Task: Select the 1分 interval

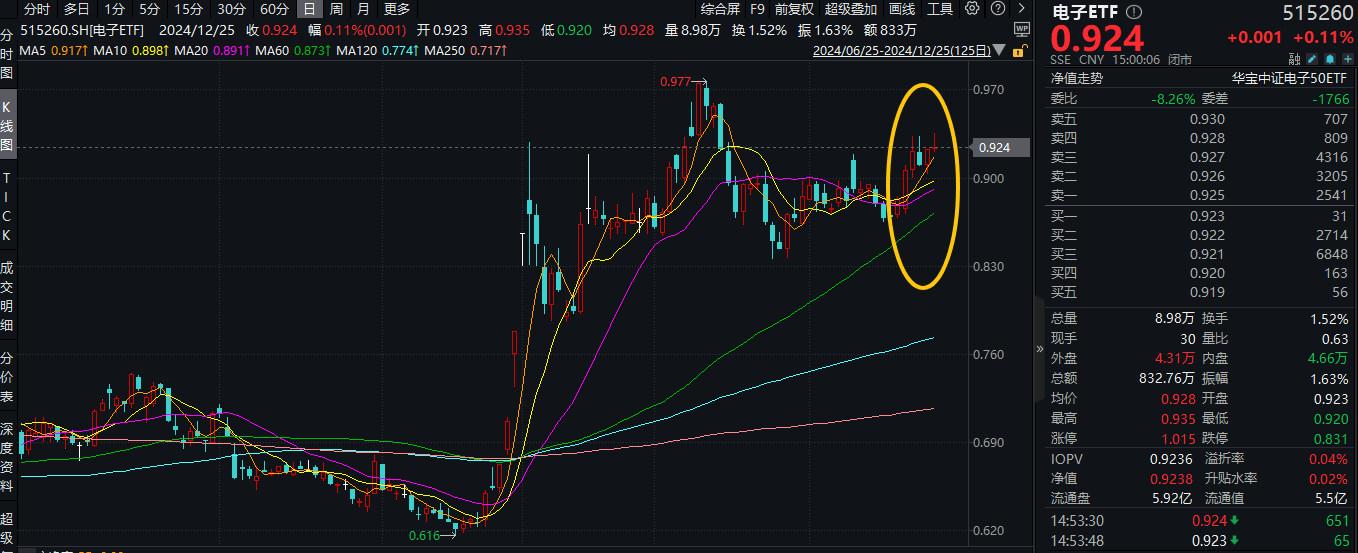Action: (x=115, y=9)
